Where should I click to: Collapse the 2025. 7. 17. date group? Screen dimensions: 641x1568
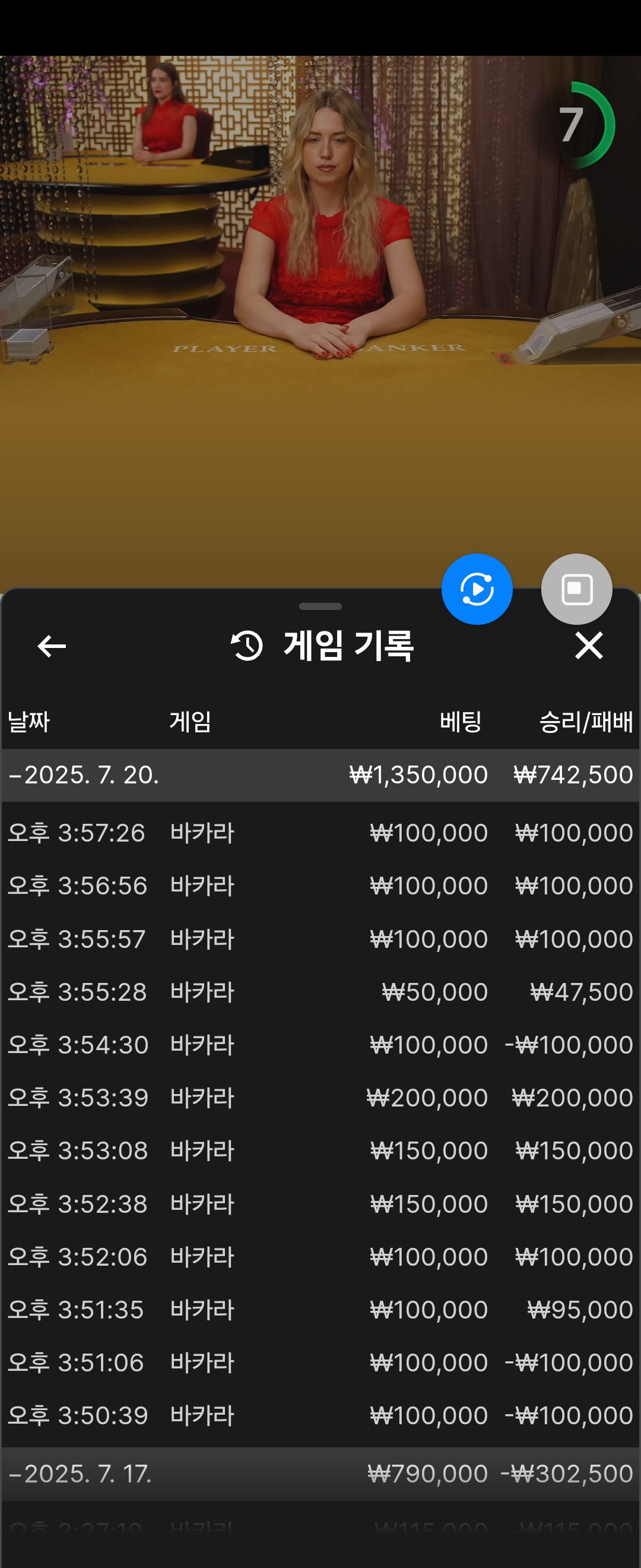coord(320,1474)
